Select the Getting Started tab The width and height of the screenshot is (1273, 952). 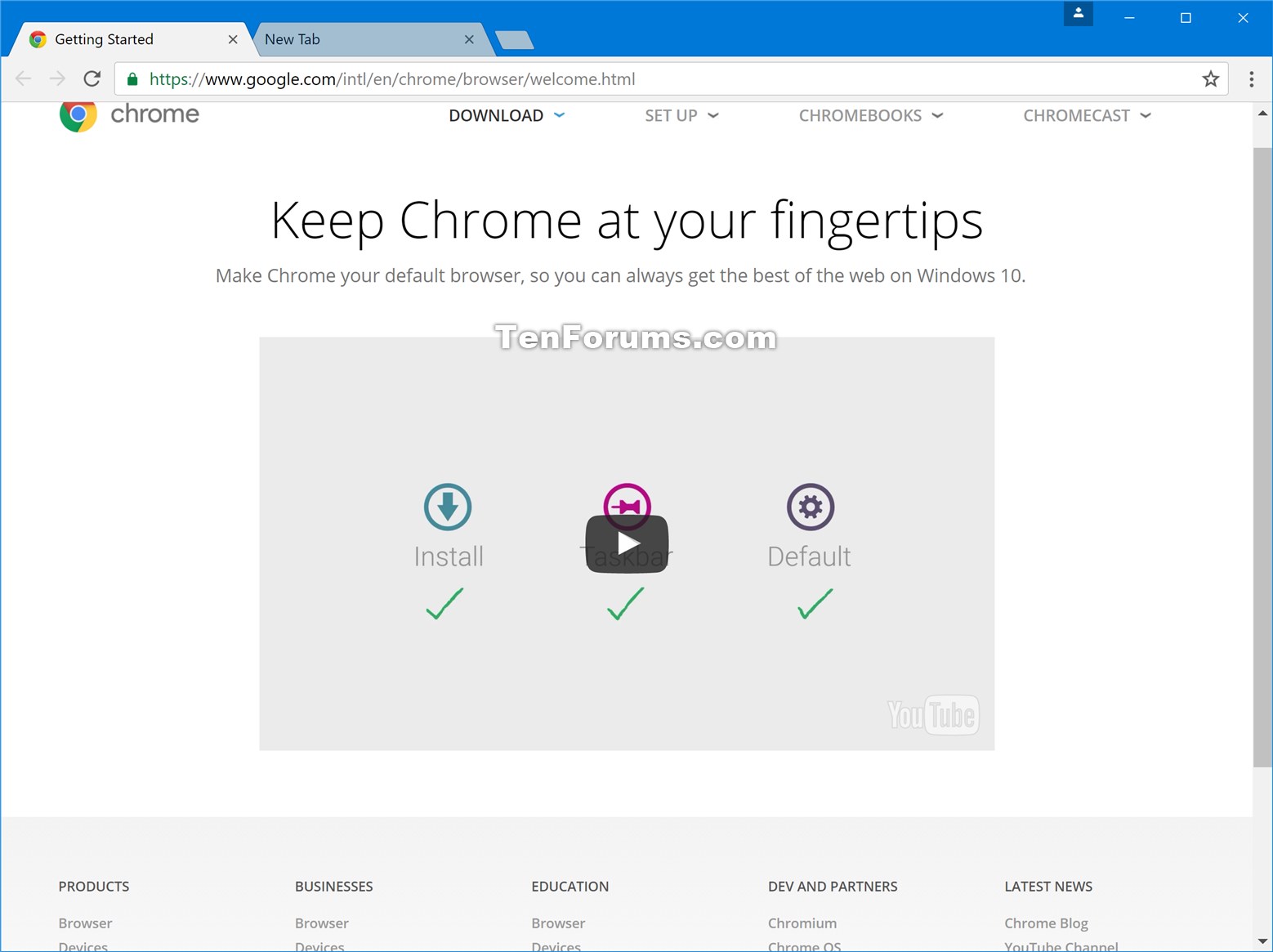(131, 39)
